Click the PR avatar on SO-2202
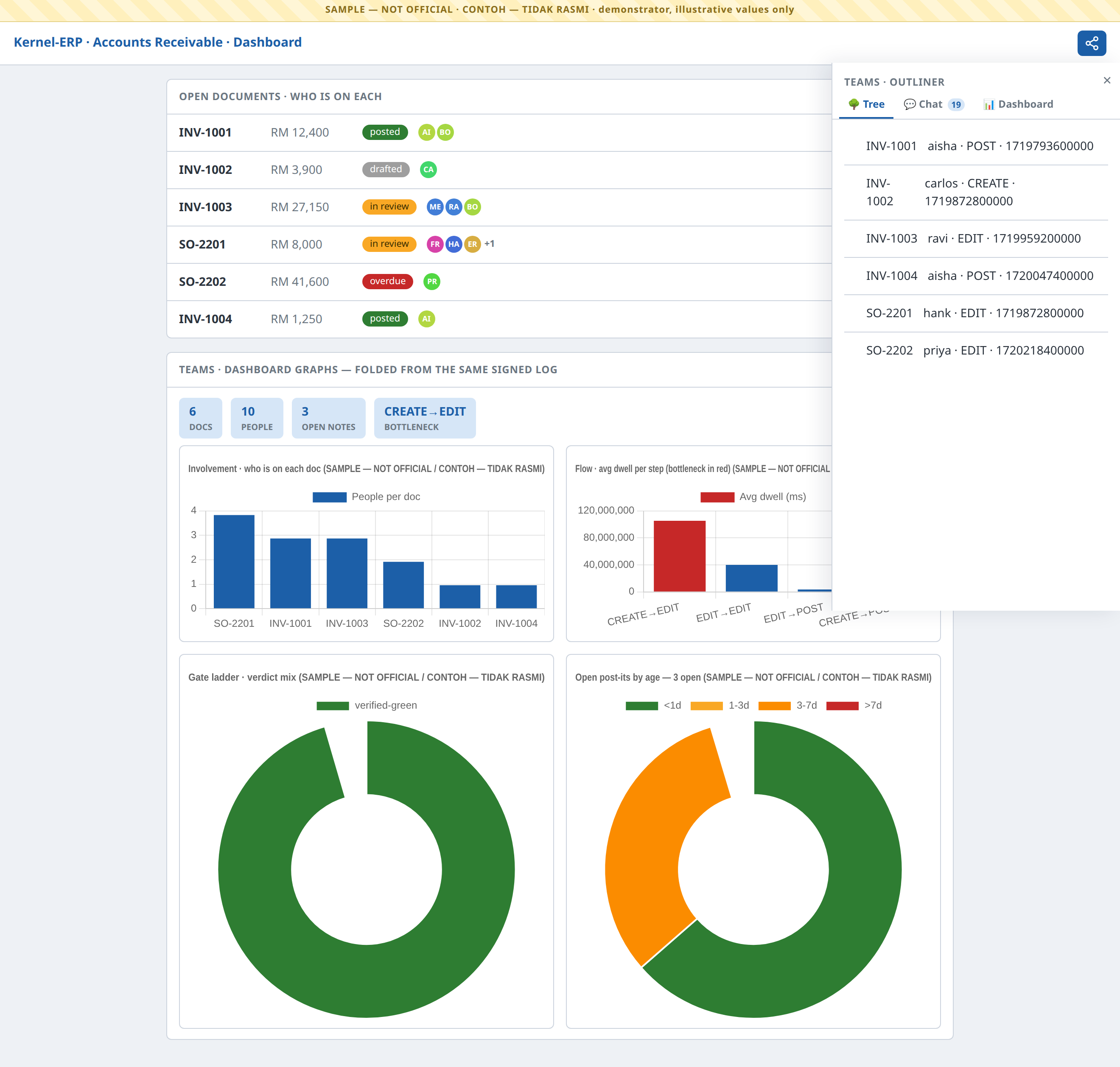This screenshot has height=1067, width=1120. [432, 282]
